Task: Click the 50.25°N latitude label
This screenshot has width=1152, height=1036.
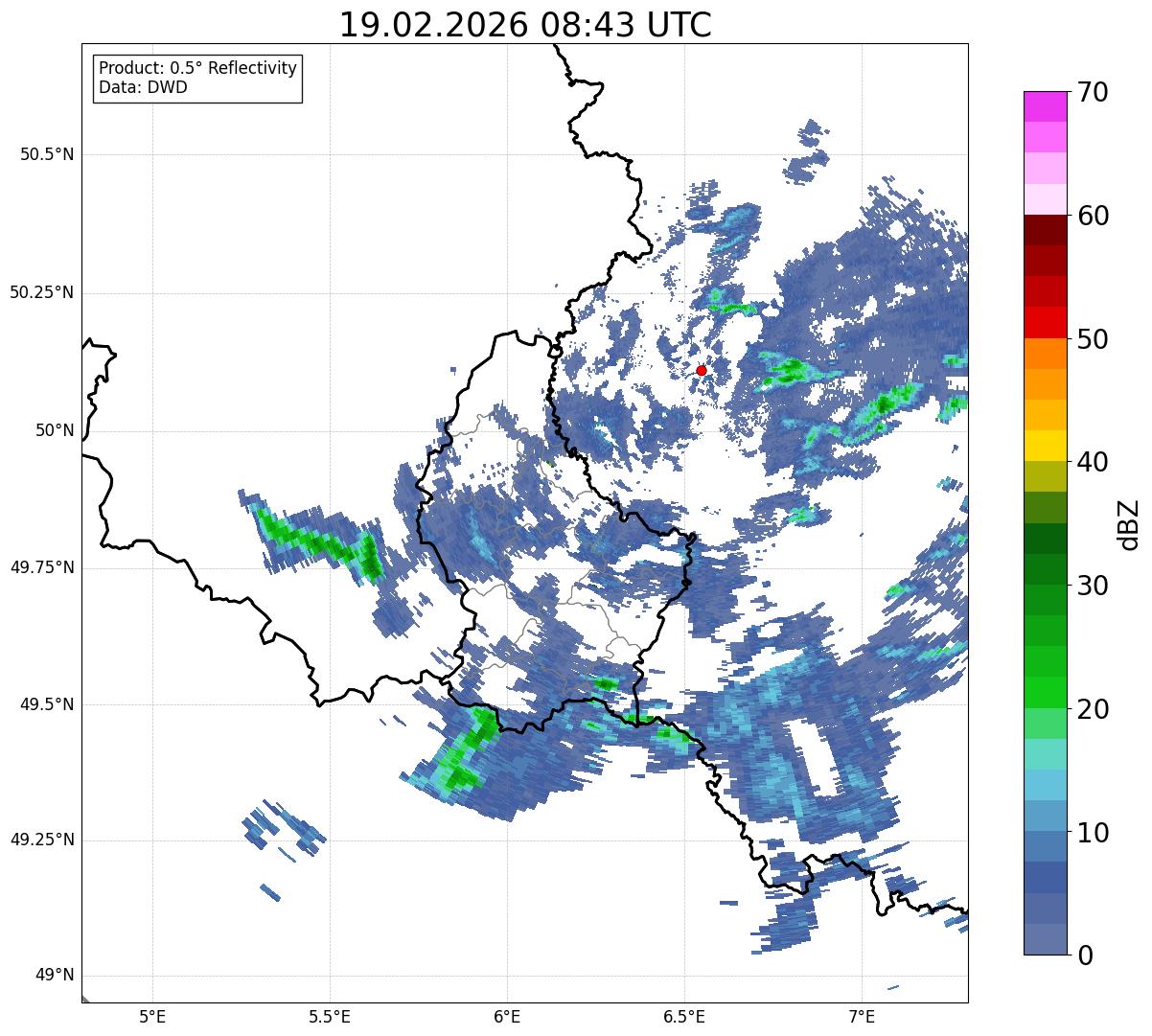Action: coord(42,292)
